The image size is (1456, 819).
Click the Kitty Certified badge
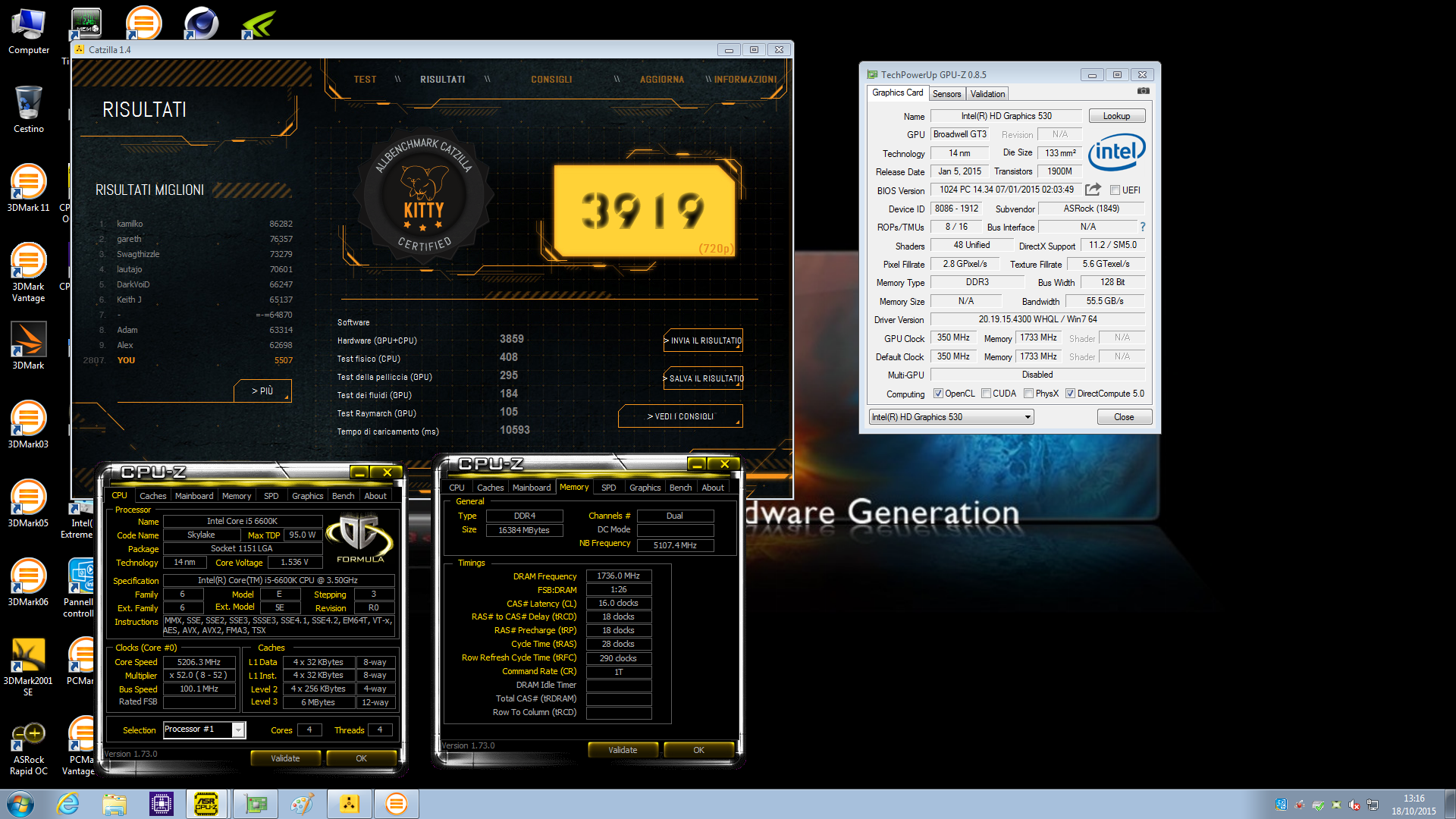(x=423, y=196)
